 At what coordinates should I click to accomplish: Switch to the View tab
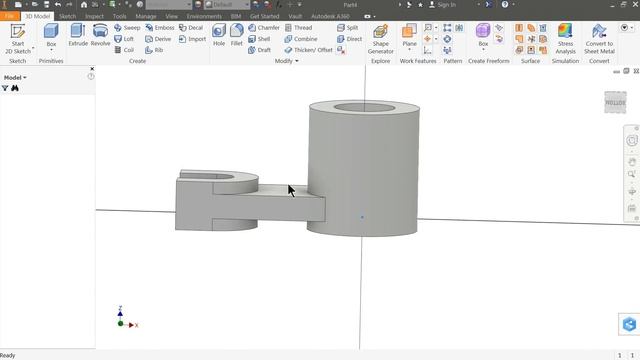171,16
